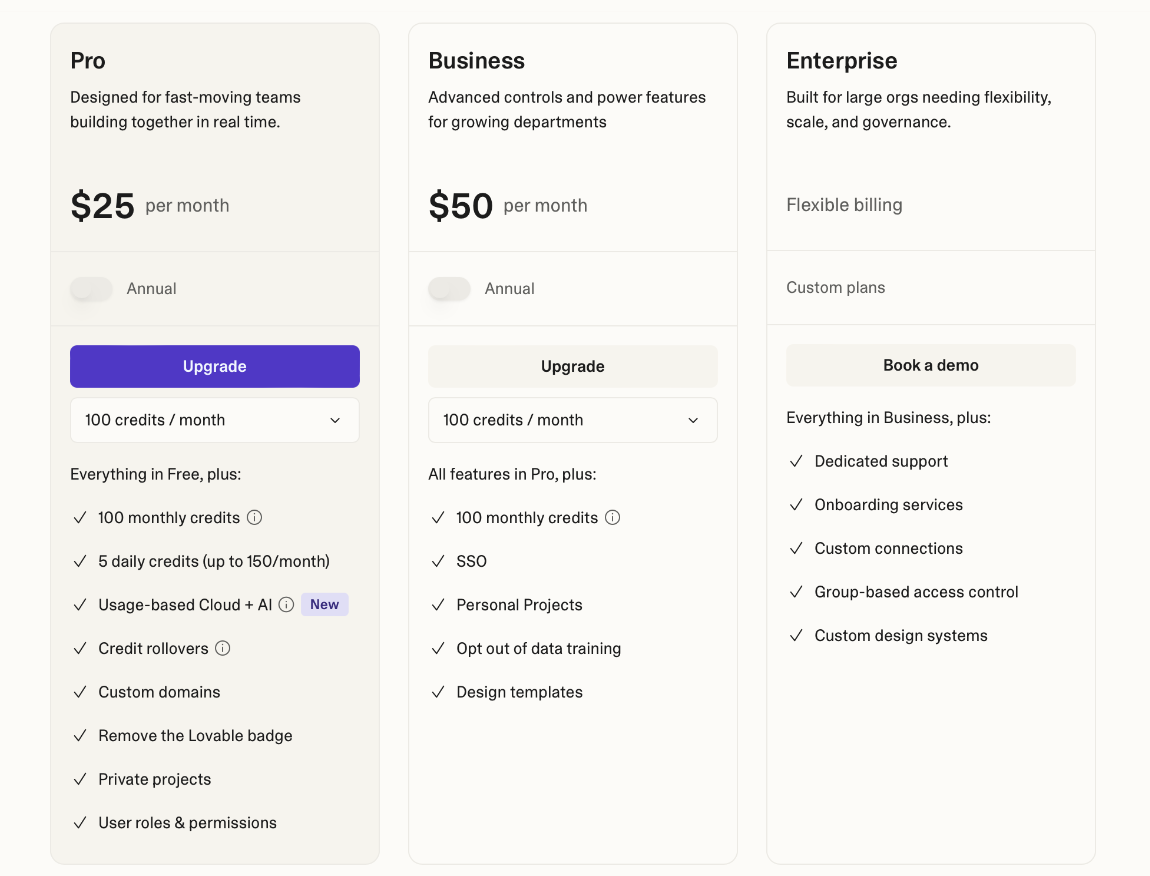Screen dimensions: 1150x876
Task: Click checkmark next to SSO feature
Action: (x=438, y=561)
